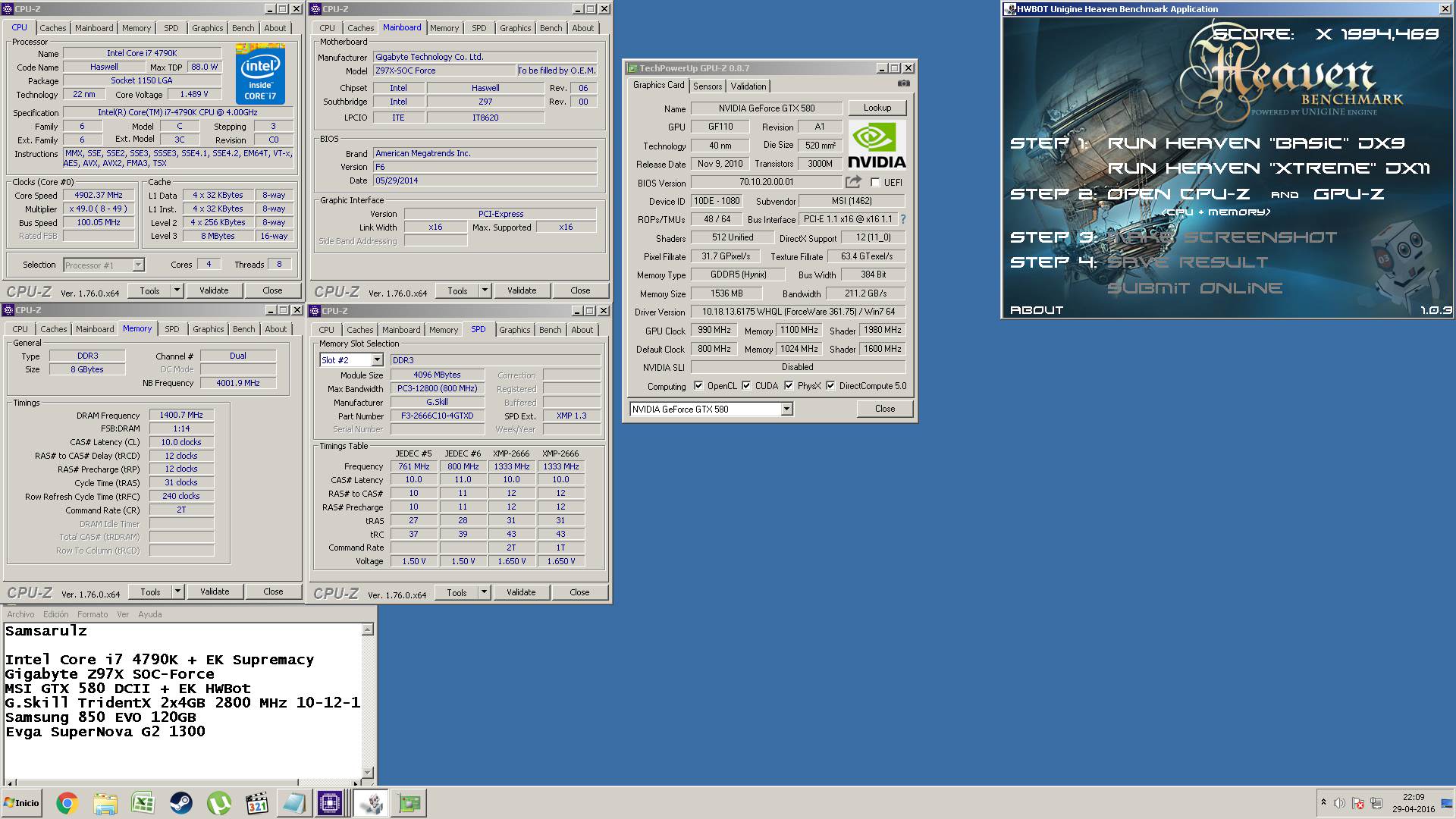Open the Processor #1 selection dropdown
Image resolution: width=1456 pixels, height=819 pixels.
(x=138, y=265)
